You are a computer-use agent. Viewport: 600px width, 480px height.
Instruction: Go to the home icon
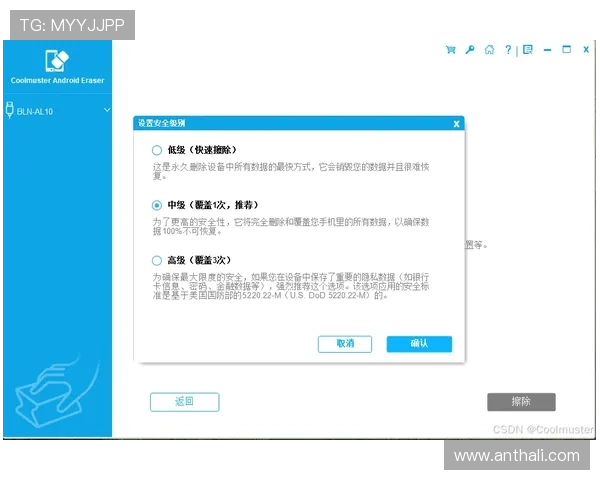489,50
